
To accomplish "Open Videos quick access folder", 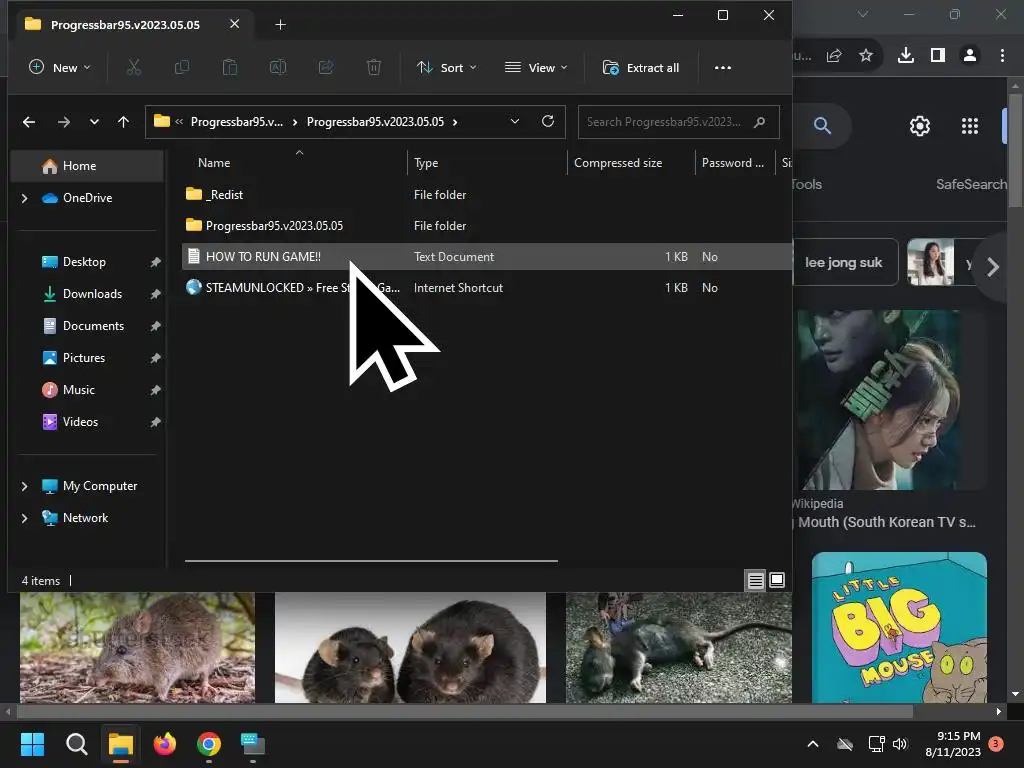I will pos(80,422).
